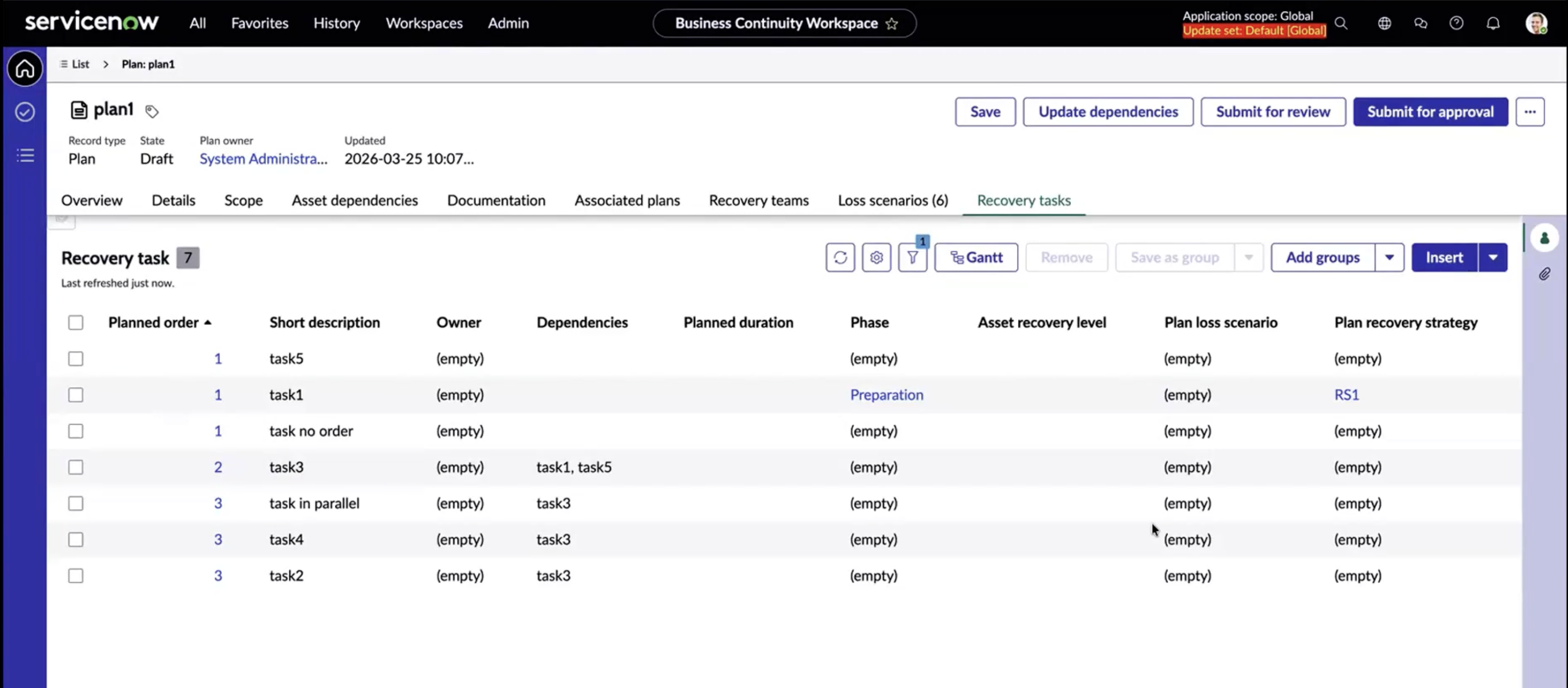The height and width of the screenshot is (688, 1568).
Task: Open System Administrator plan owner link
Action: click(x=263, y=159)
